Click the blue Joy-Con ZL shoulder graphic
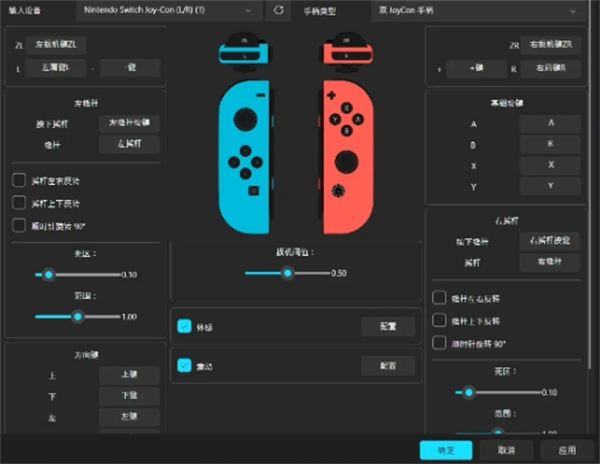The width and height of the screenshot is (600, 464). 245,40
